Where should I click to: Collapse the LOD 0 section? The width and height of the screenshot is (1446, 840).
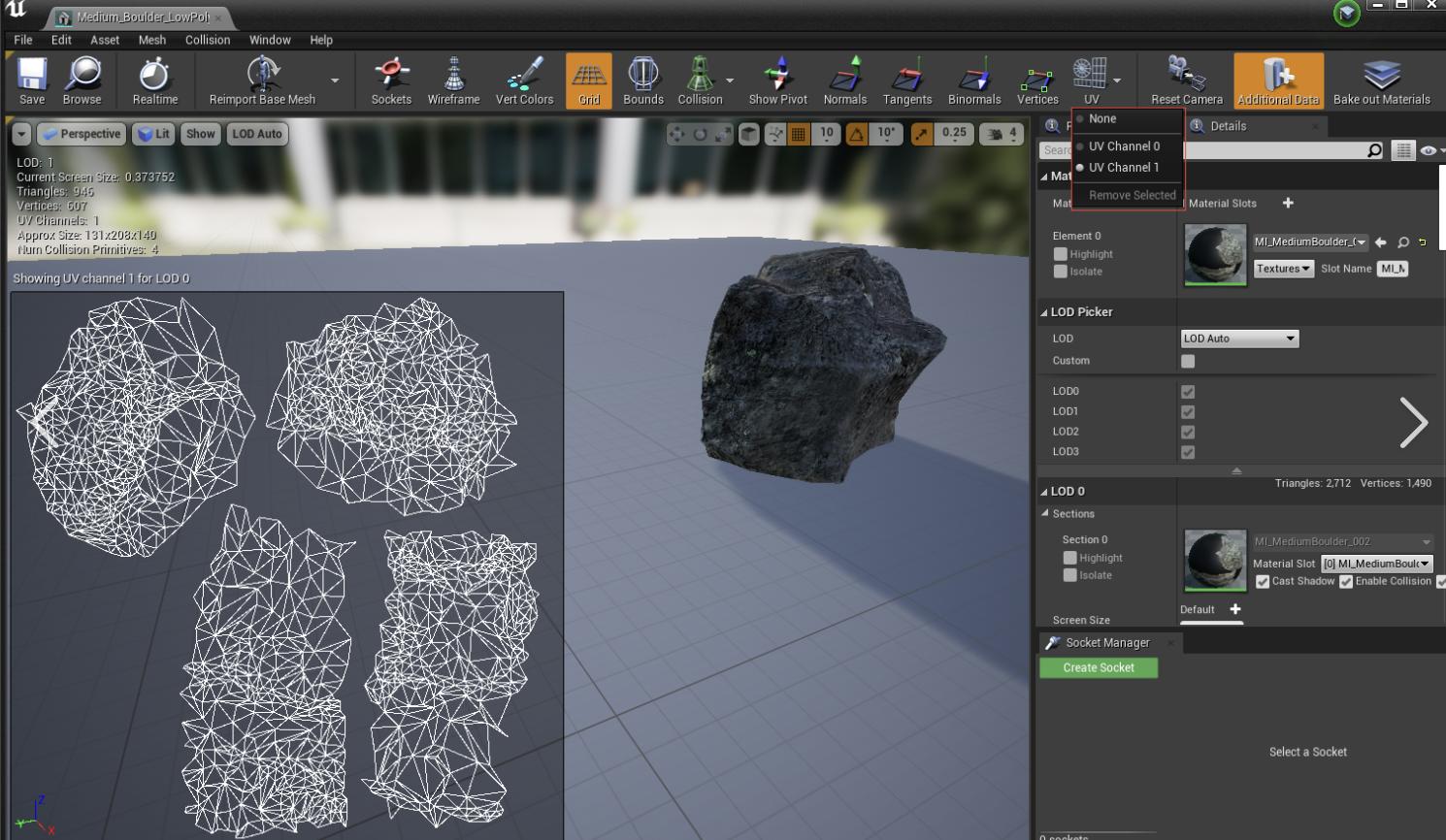click(1045, 492)
